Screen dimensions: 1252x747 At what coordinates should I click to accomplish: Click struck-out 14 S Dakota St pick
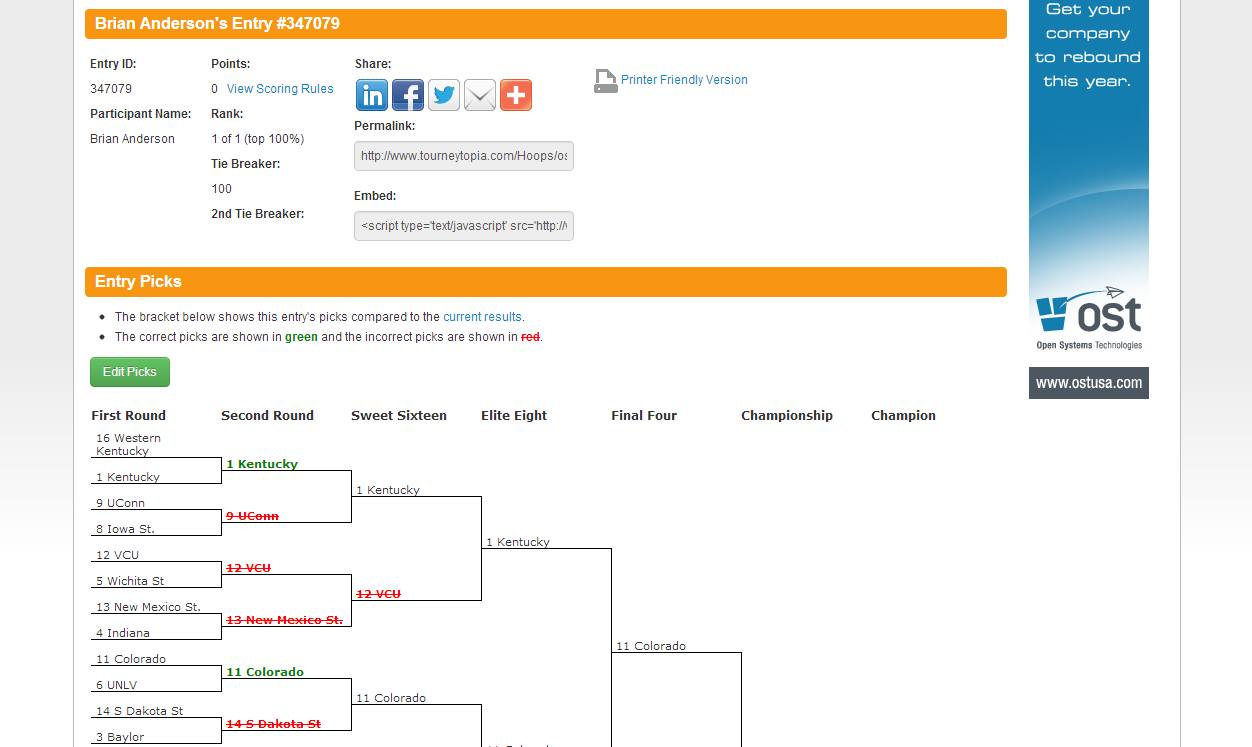[274, 724]
